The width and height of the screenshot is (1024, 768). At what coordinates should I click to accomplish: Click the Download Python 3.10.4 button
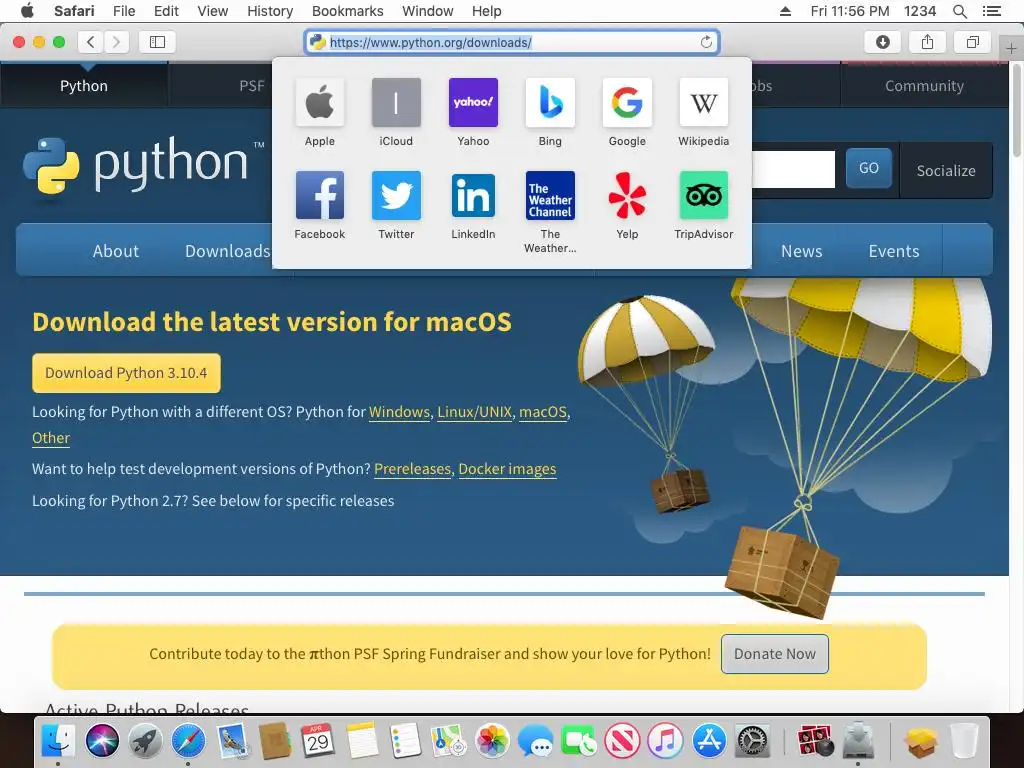coord(126,373)
